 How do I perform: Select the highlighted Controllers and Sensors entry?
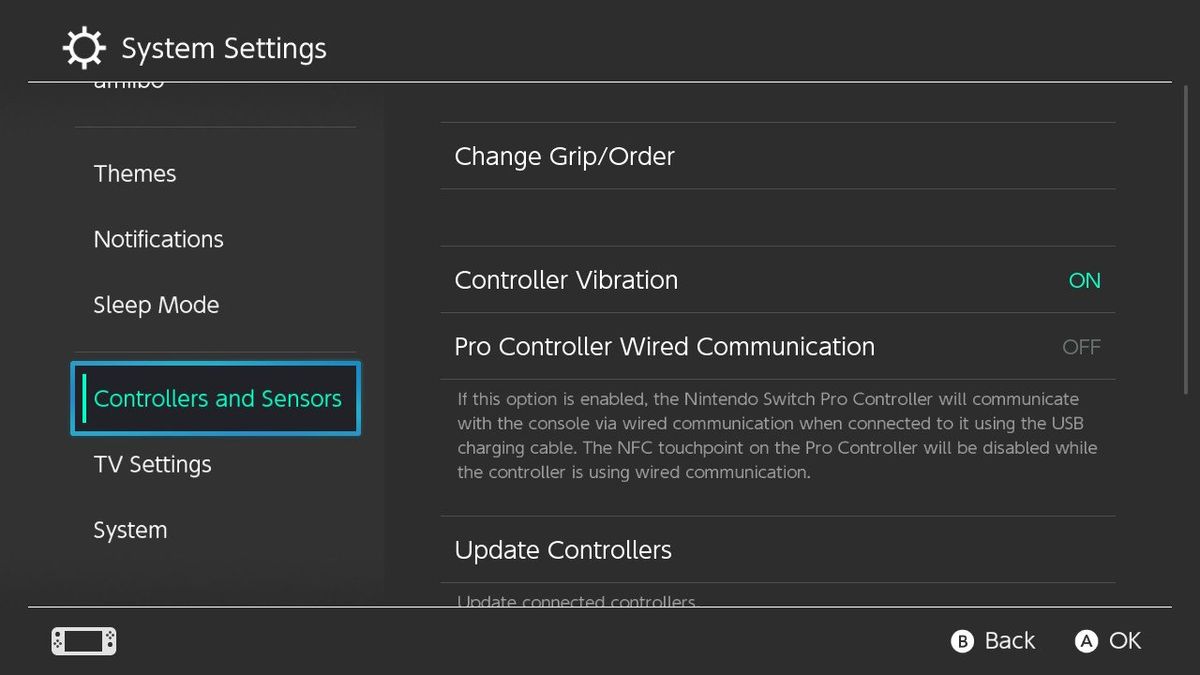tap(216, 398)
